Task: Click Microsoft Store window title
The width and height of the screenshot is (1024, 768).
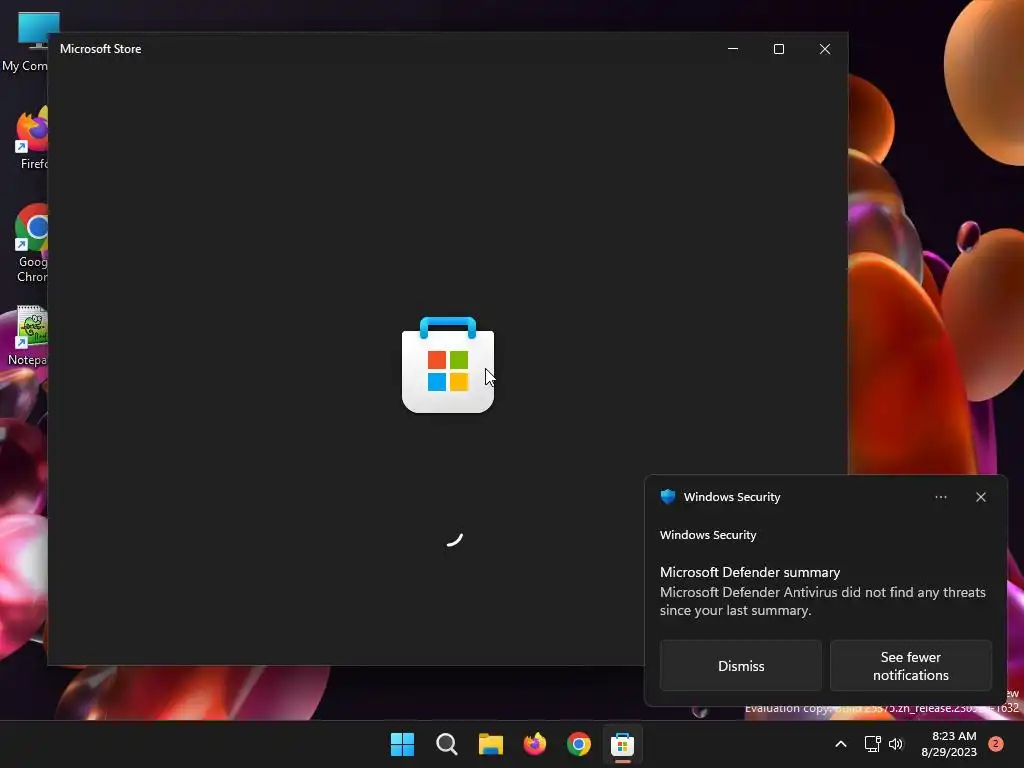Action: (x=101, y=49)
